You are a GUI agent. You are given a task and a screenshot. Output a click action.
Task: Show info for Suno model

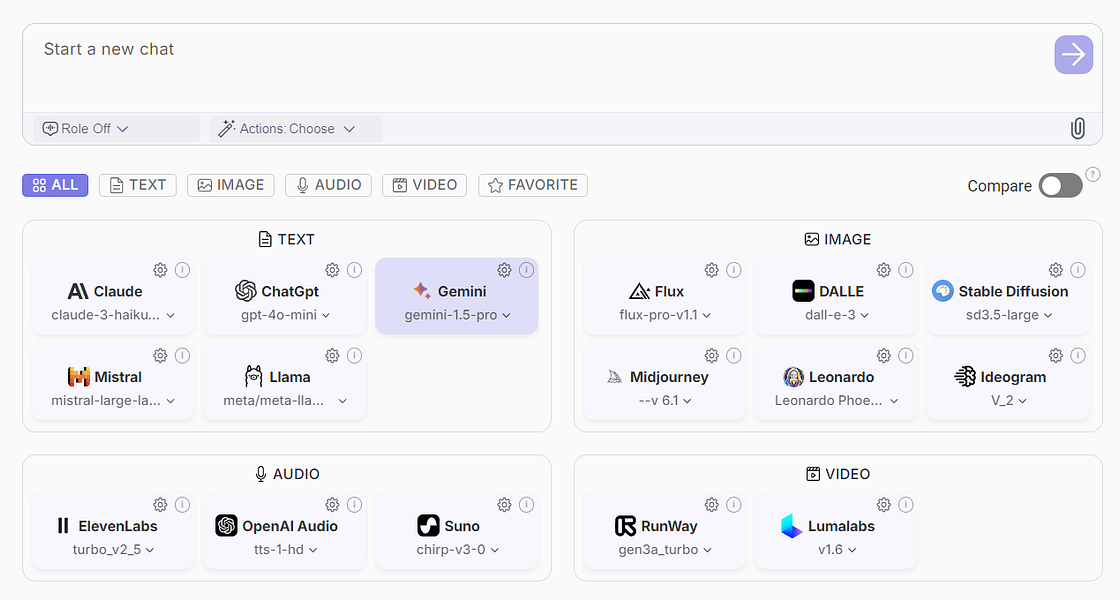(x=526, y=505)
